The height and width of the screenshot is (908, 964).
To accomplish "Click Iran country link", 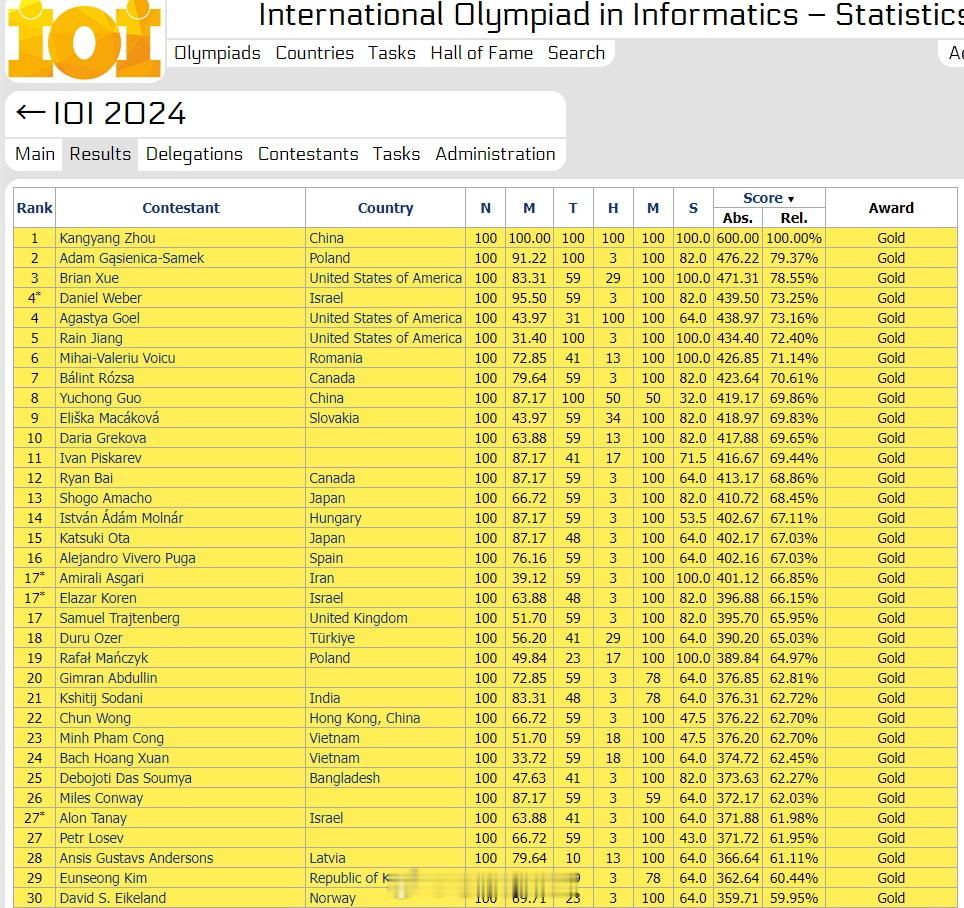I will click(322, 578).
